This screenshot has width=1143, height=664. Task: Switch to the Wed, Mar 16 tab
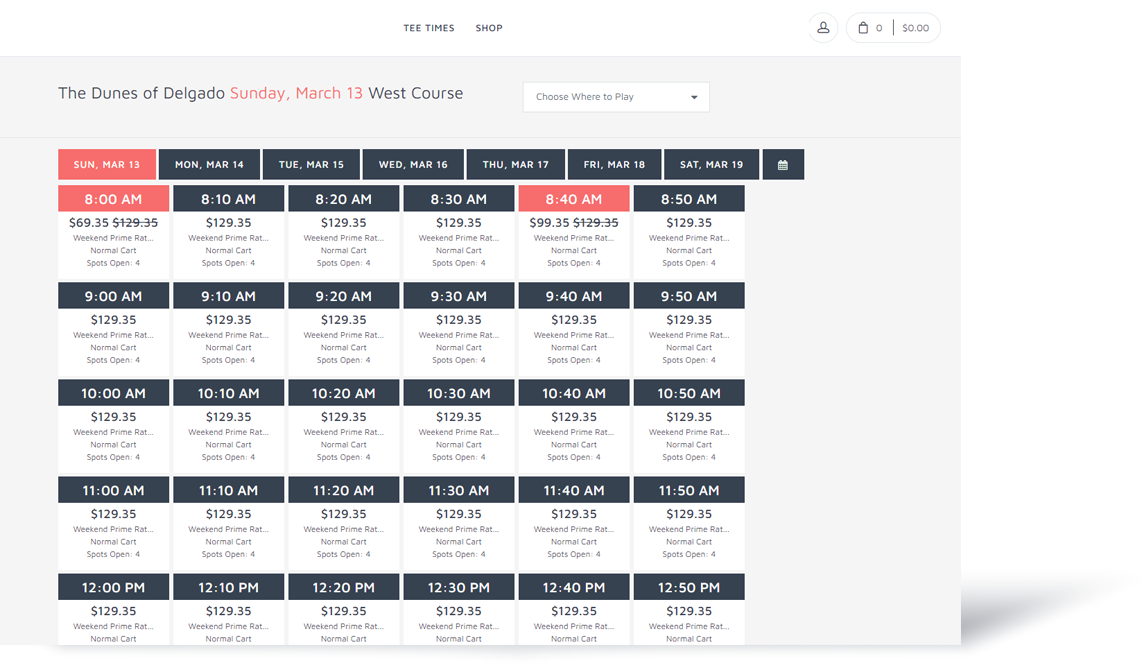(x=413, y=165)
